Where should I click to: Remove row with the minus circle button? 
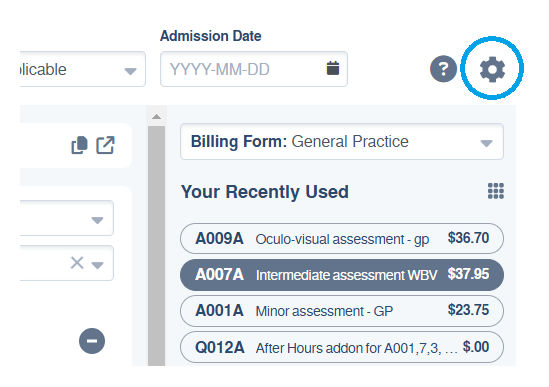92,341
